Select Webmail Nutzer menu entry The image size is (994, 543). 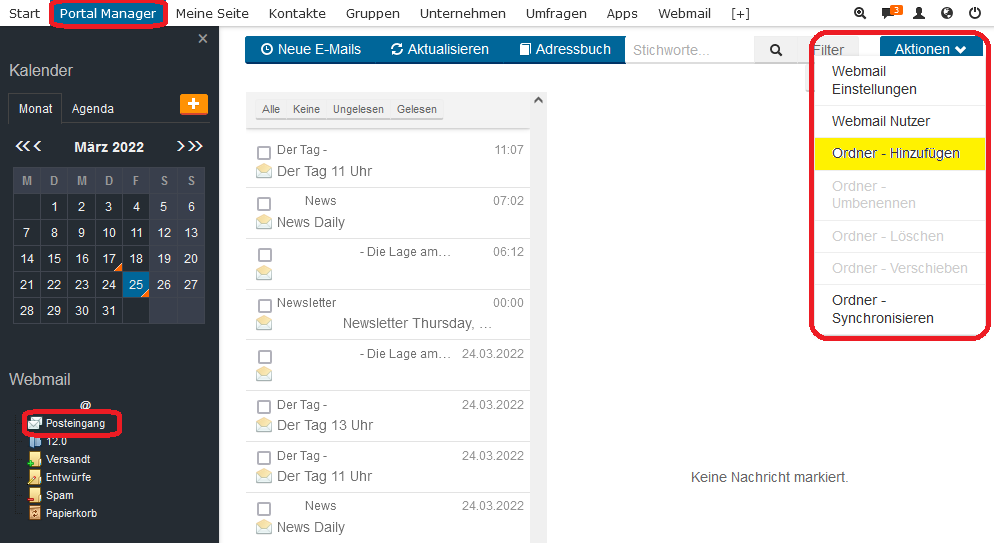(899, 121)
